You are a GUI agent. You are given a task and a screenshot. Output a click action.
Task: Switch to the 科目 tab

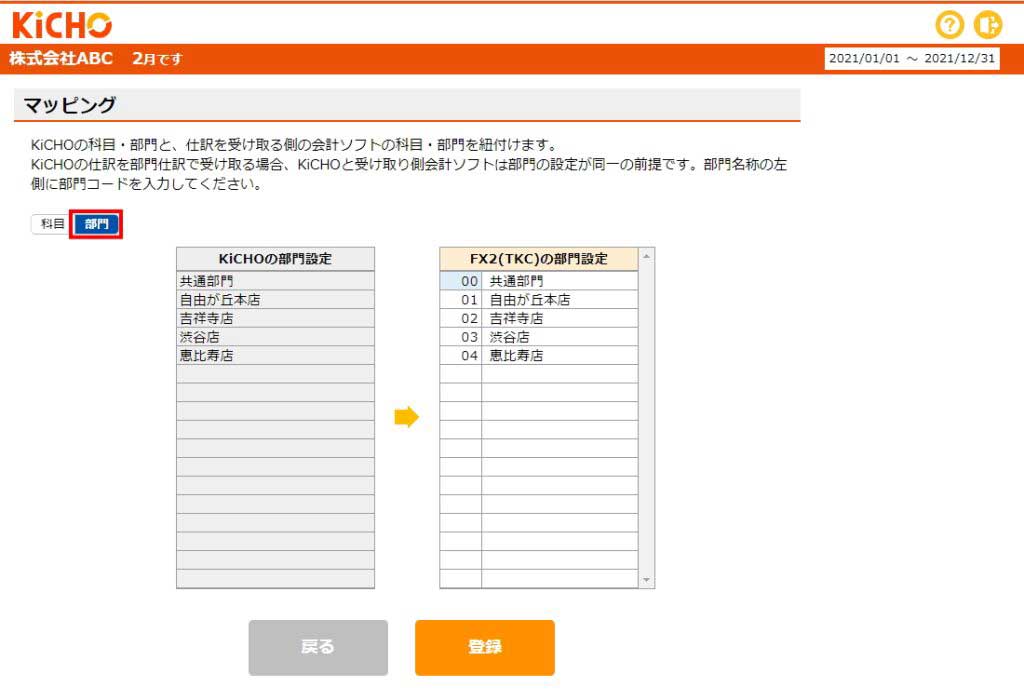tap(51, 224)
